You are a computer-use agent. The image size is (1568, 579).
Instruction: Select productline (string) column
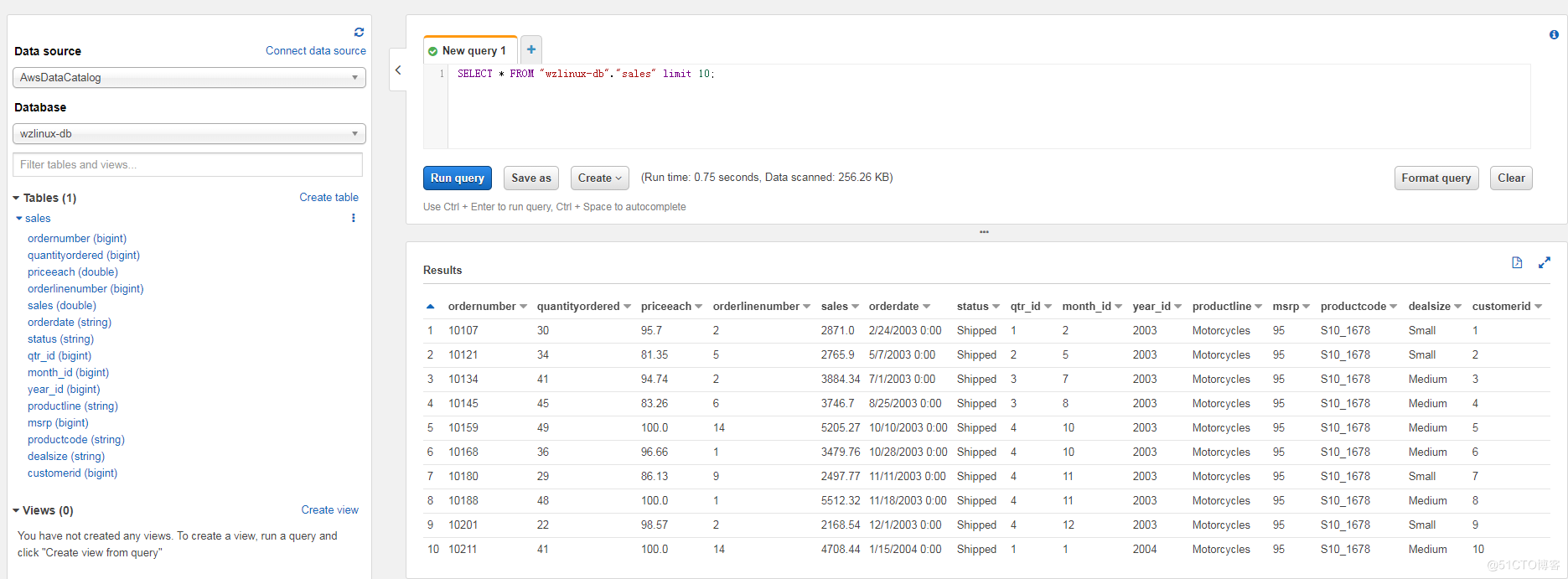click(x=73, y=406)
